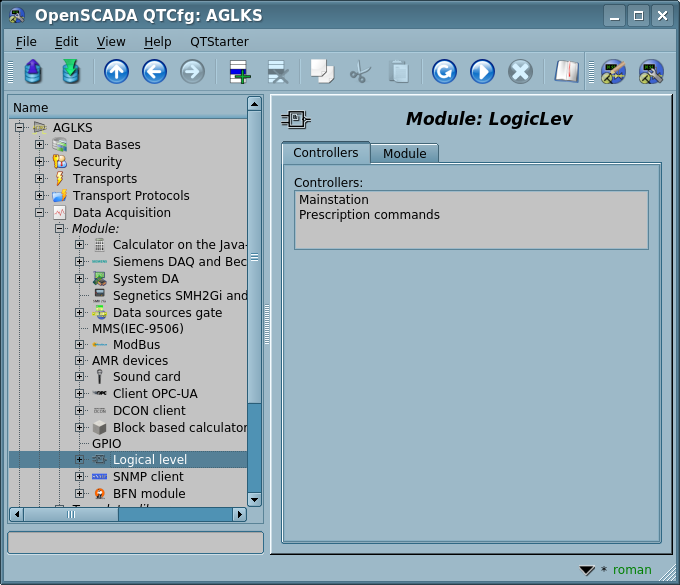Viewport: 680px width, 585px height.
Task: Select the Mainstation controller entry
Action: (x=334, y=199)
